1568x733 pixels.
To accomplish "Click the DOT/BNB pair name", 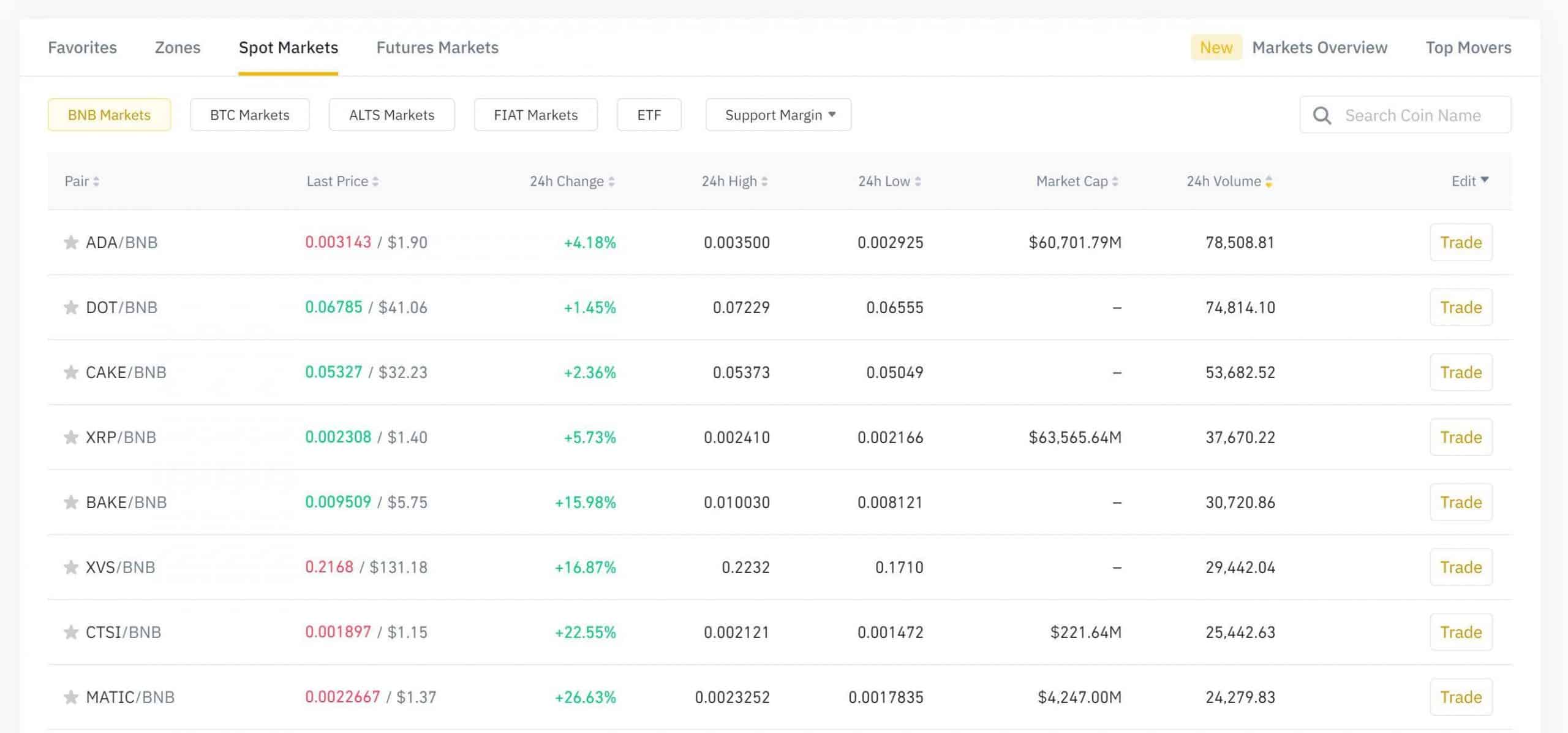I will point(121,307).
